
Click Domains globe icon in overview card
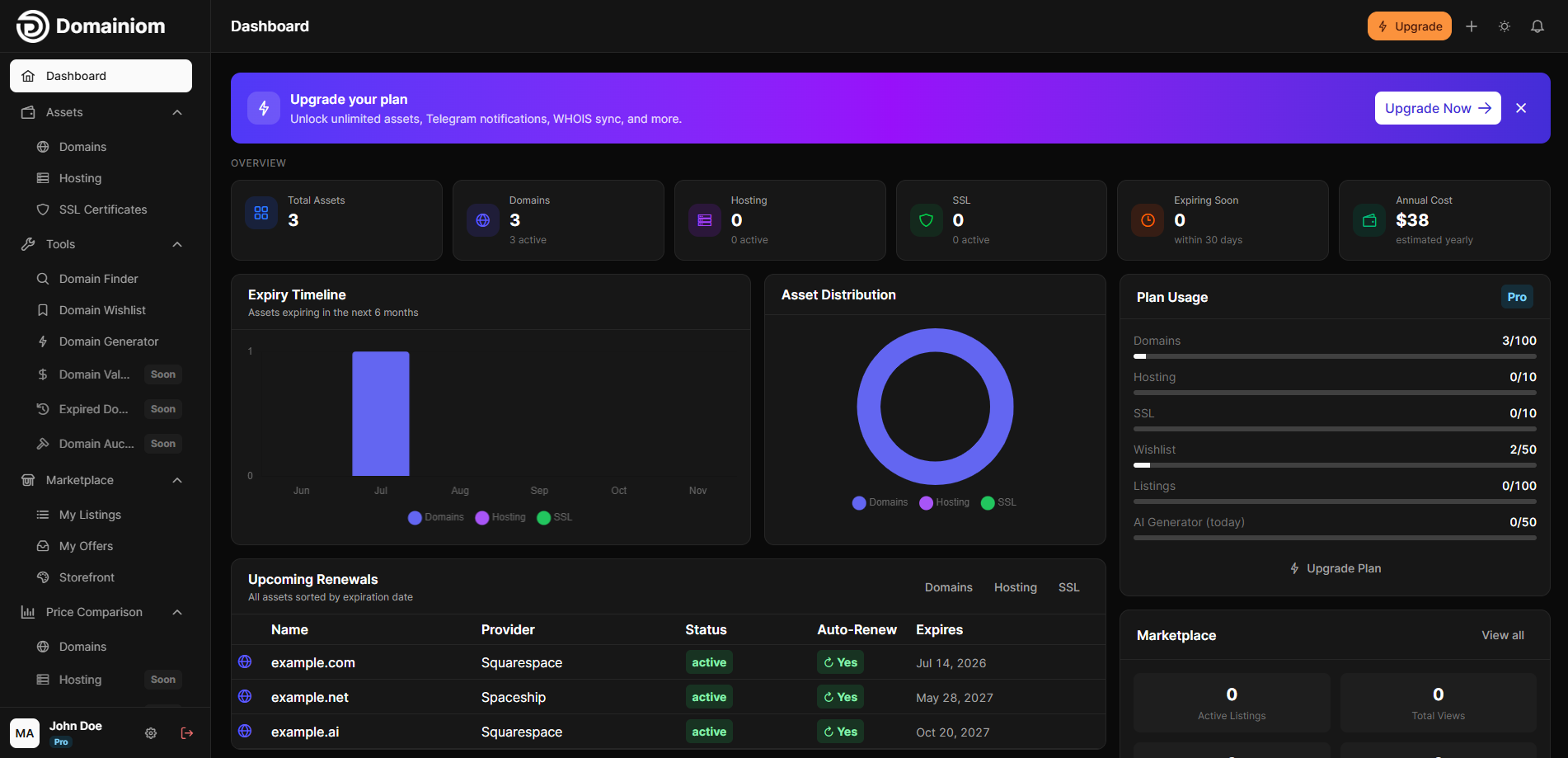(x=483, y=220)
